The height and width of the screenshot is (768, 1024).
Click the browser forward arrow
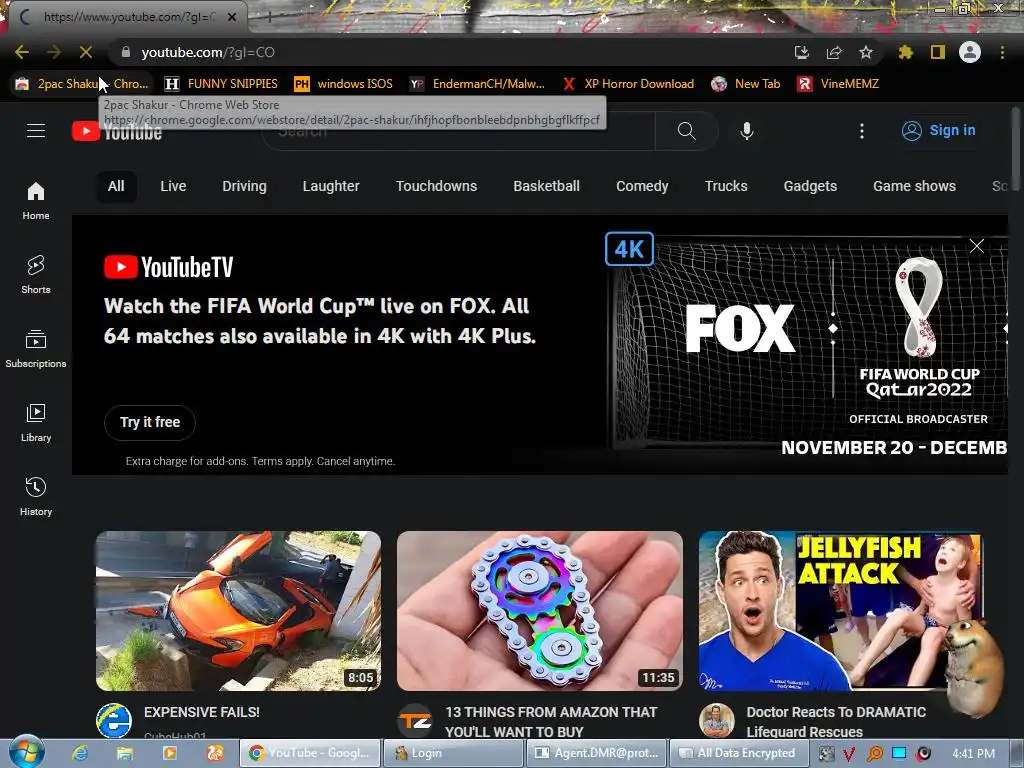[54, 52]
